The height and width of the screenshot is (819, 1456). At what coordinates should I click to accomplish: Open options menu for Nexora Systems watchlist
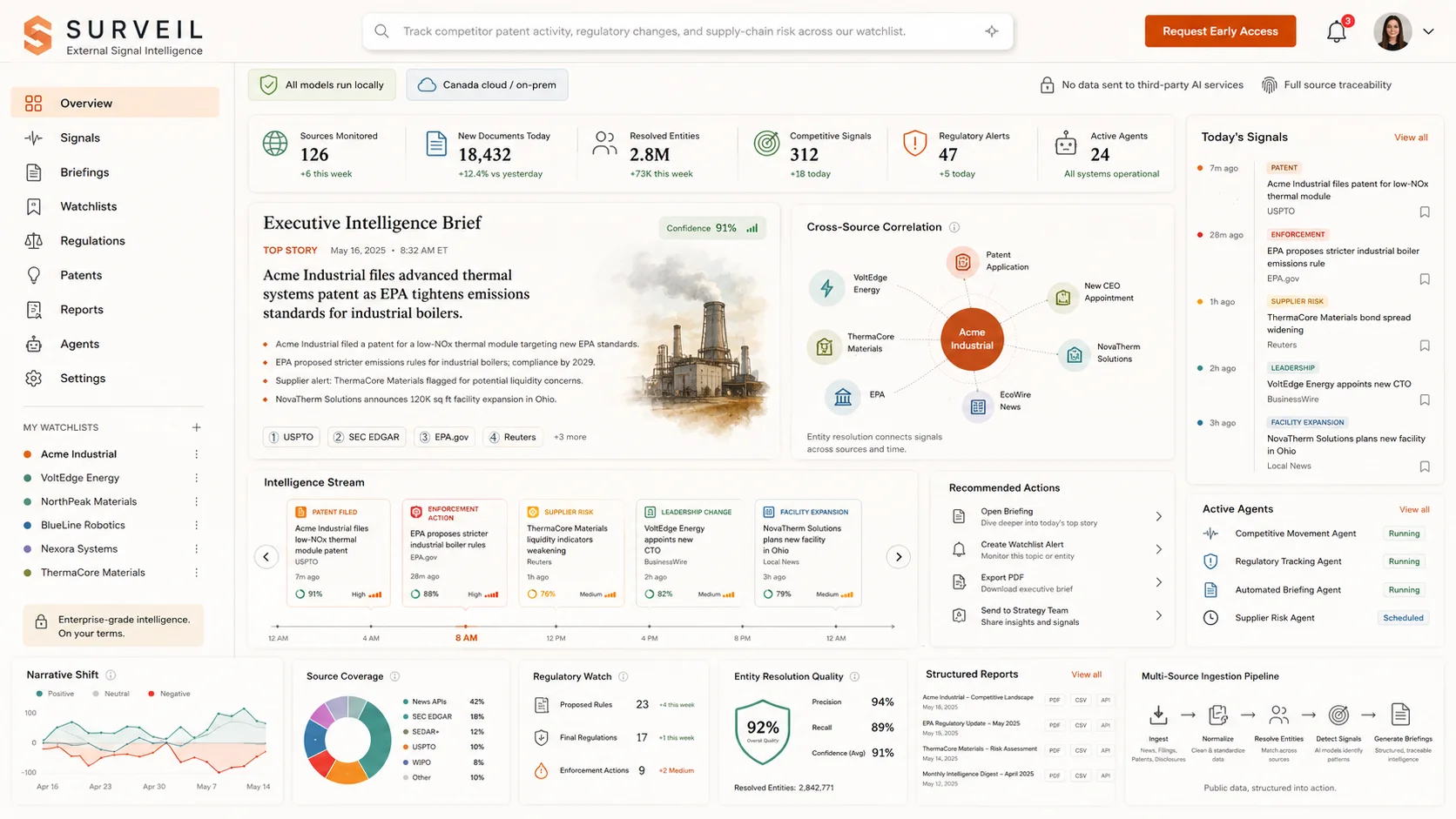point(197,549)
